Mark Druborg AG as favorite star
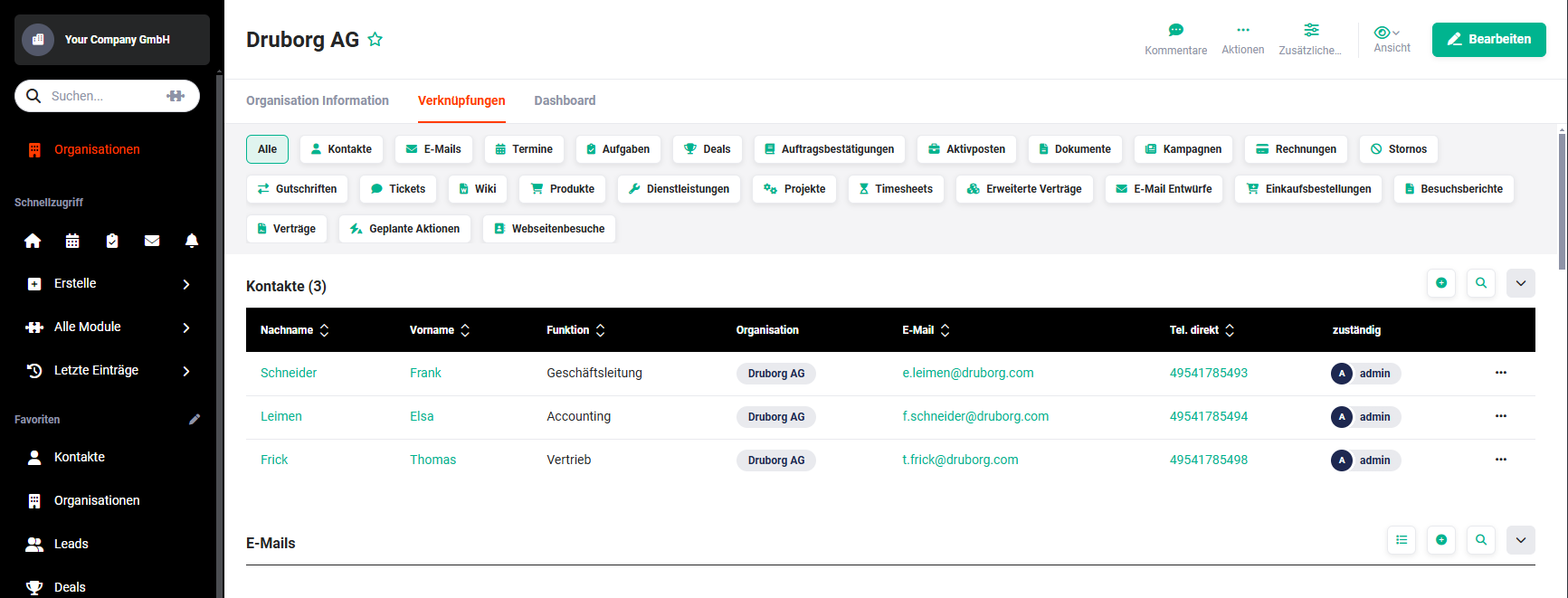 (x=375, y=40)
